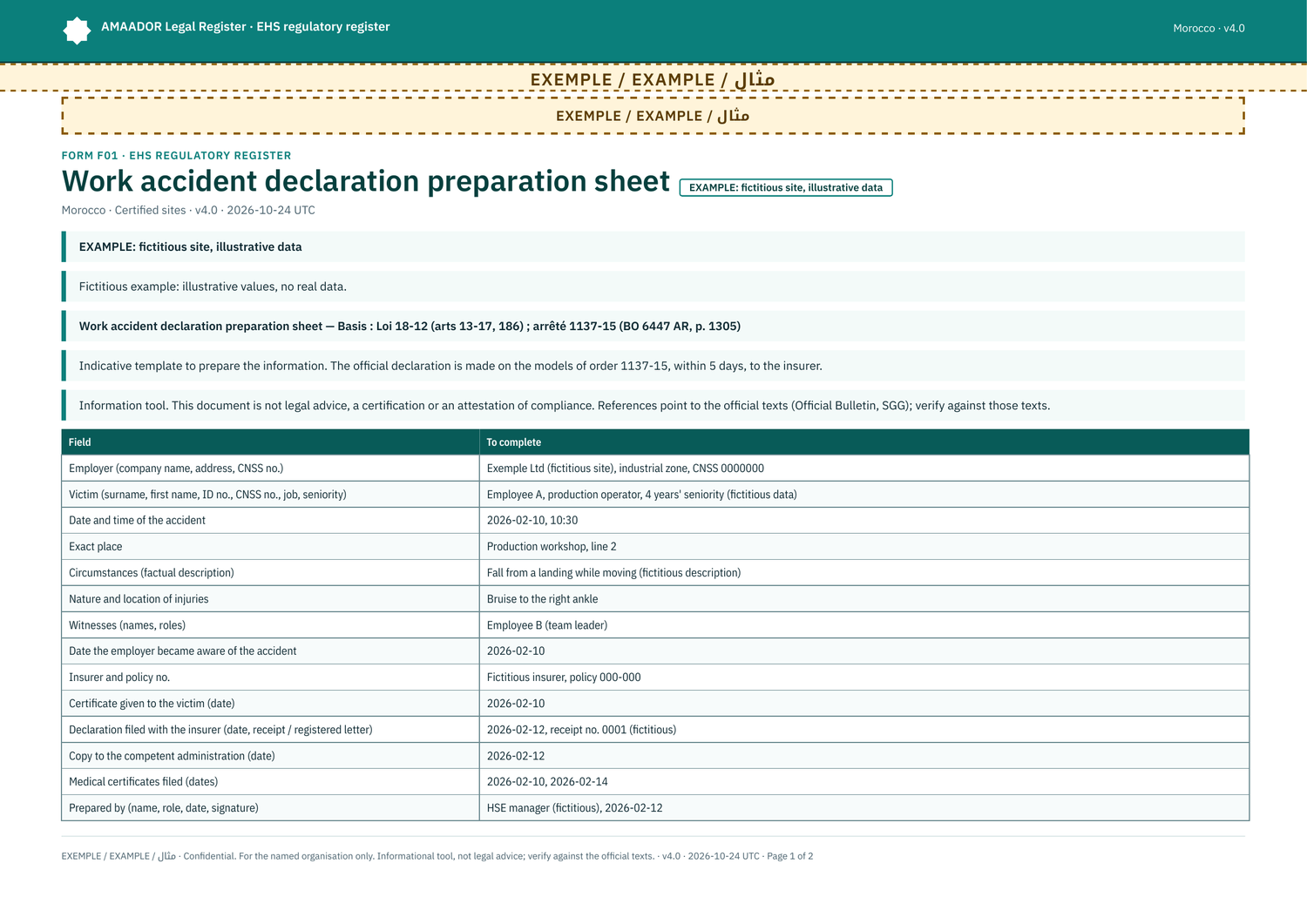The height and width of the screenshot is (924, 1307).
Task: Click the 'Insurer and policy no.' cell
Action: click(x=271, y=678)
